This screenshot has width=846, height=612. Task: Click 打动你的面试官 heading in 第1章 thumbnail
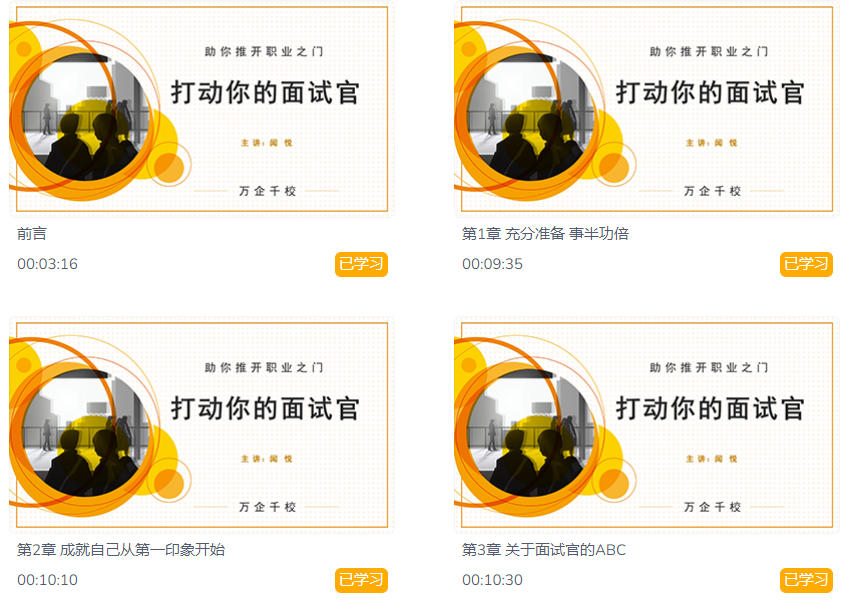710,92
